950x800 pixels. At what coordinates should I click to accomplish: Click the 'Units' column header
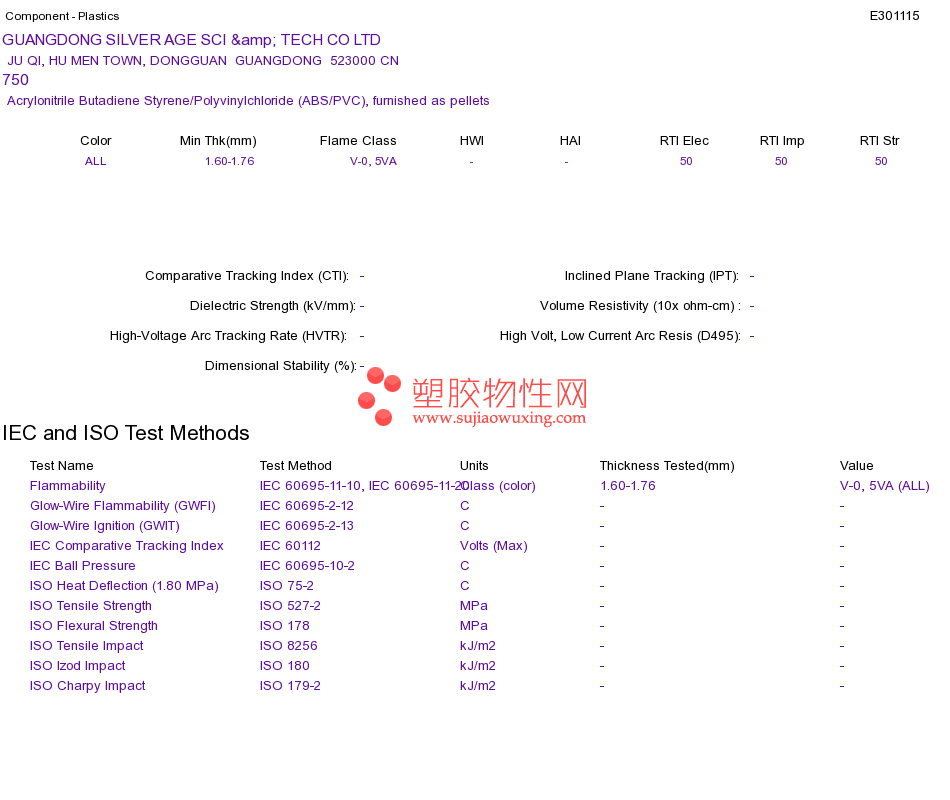click(x=474, y=466)
